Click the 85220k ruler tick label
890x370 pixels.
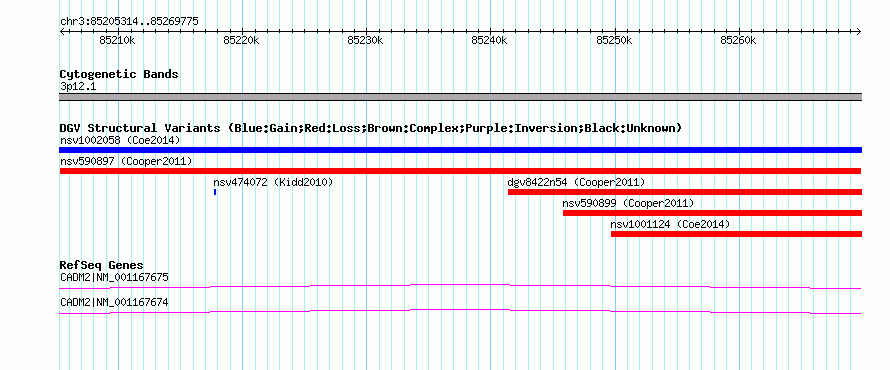tap(241, 40)
